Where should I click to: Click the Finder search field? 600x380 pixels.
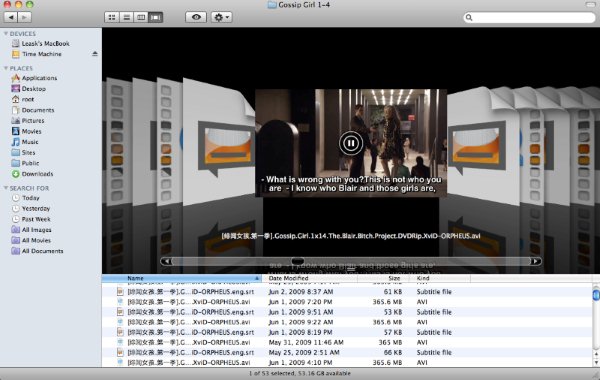(530, 17)
